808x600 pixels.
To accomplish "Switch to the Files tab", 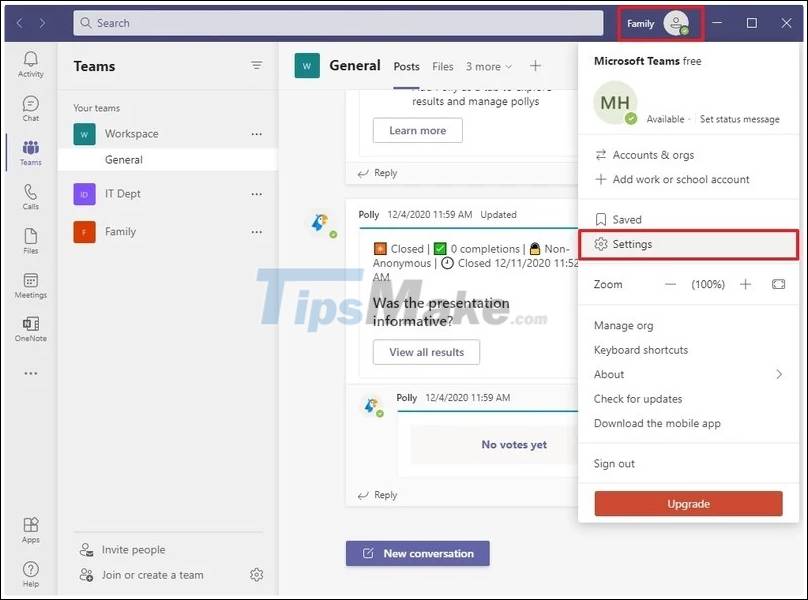I will (x=443, y=66).
